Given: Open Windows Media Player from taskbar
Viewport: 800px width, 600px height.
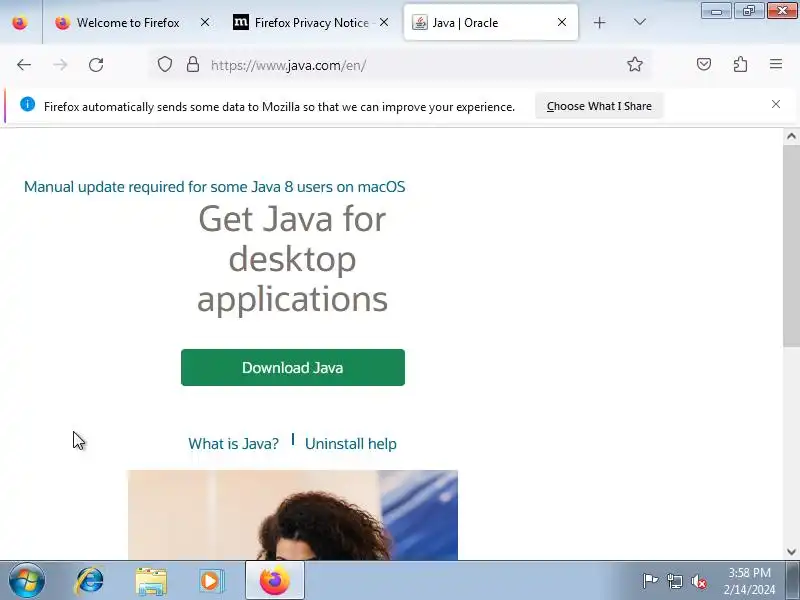Looking at the screenshot, I should [211, 581].
